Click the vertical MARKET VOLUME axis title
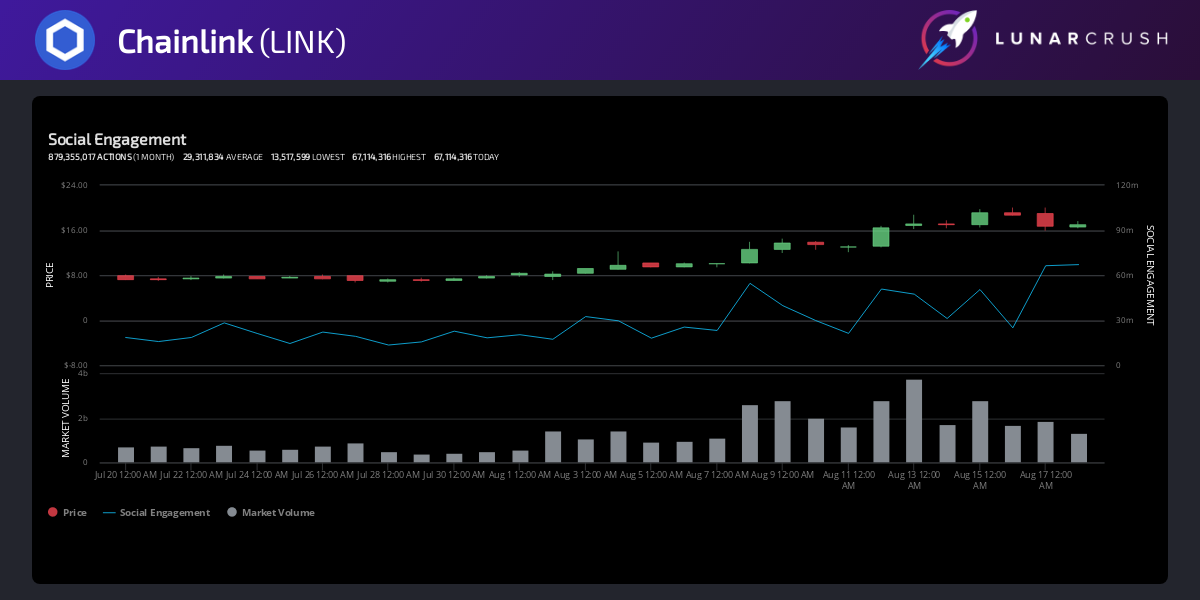 coord(66,418)
